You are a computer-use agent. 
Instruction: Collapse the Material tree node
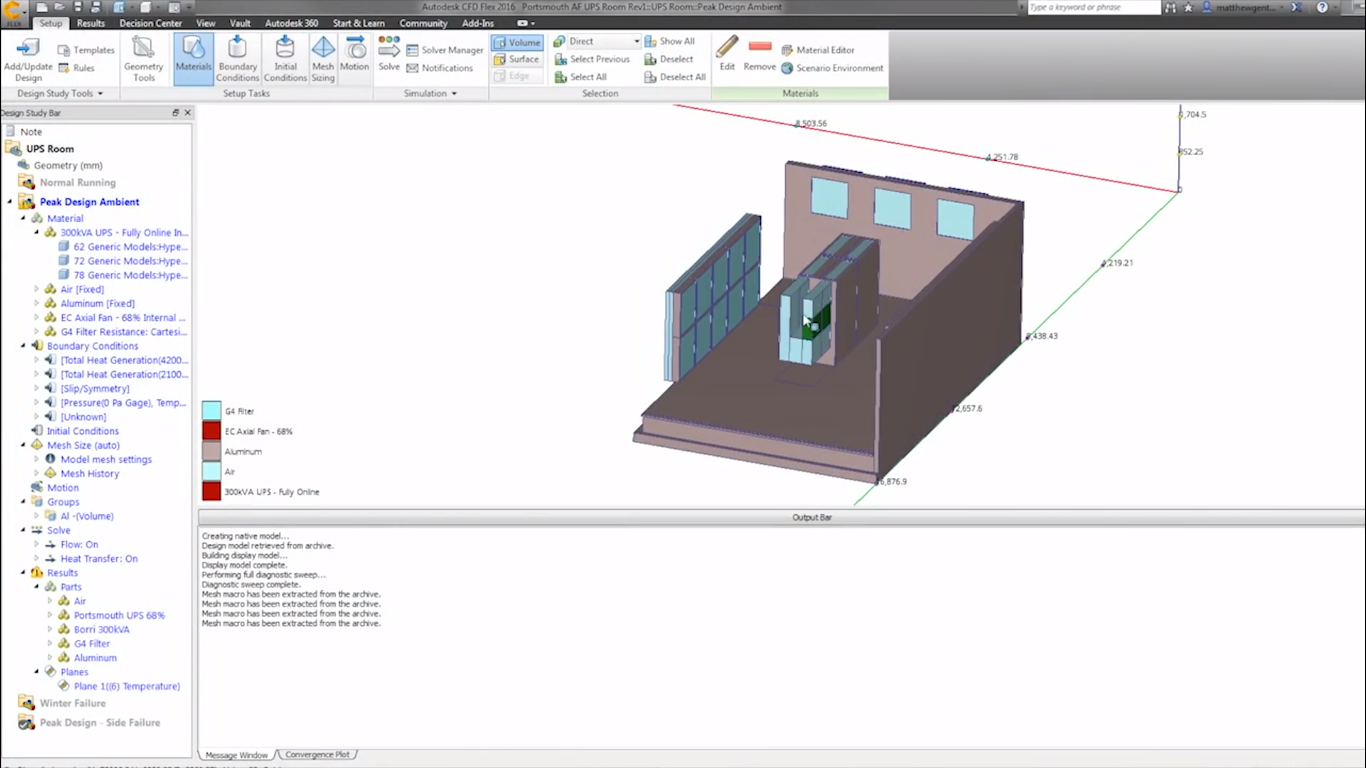pyautogui.click(x=23, y=218)
